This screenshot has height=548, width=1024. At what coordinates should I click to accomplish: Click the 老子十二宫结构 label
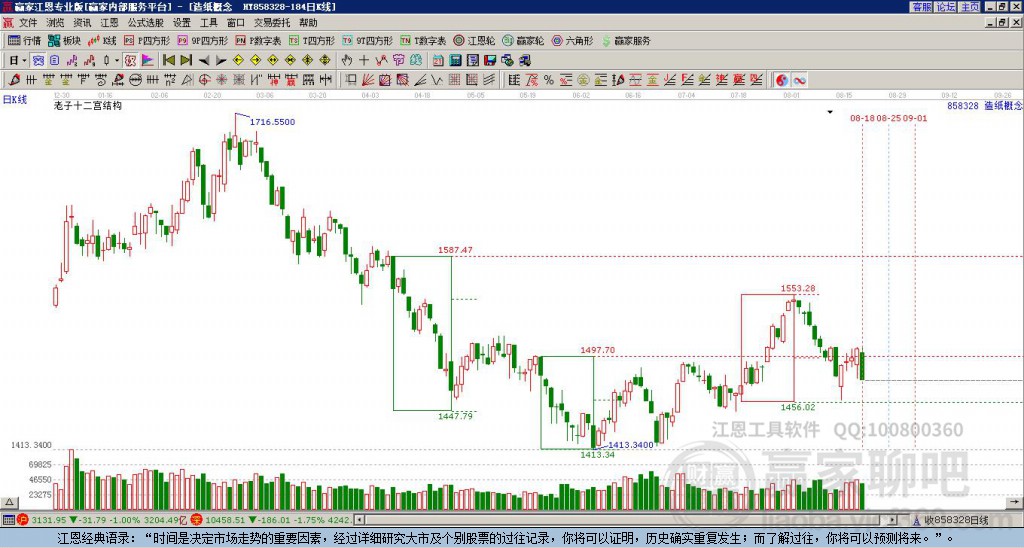(88, 106)
